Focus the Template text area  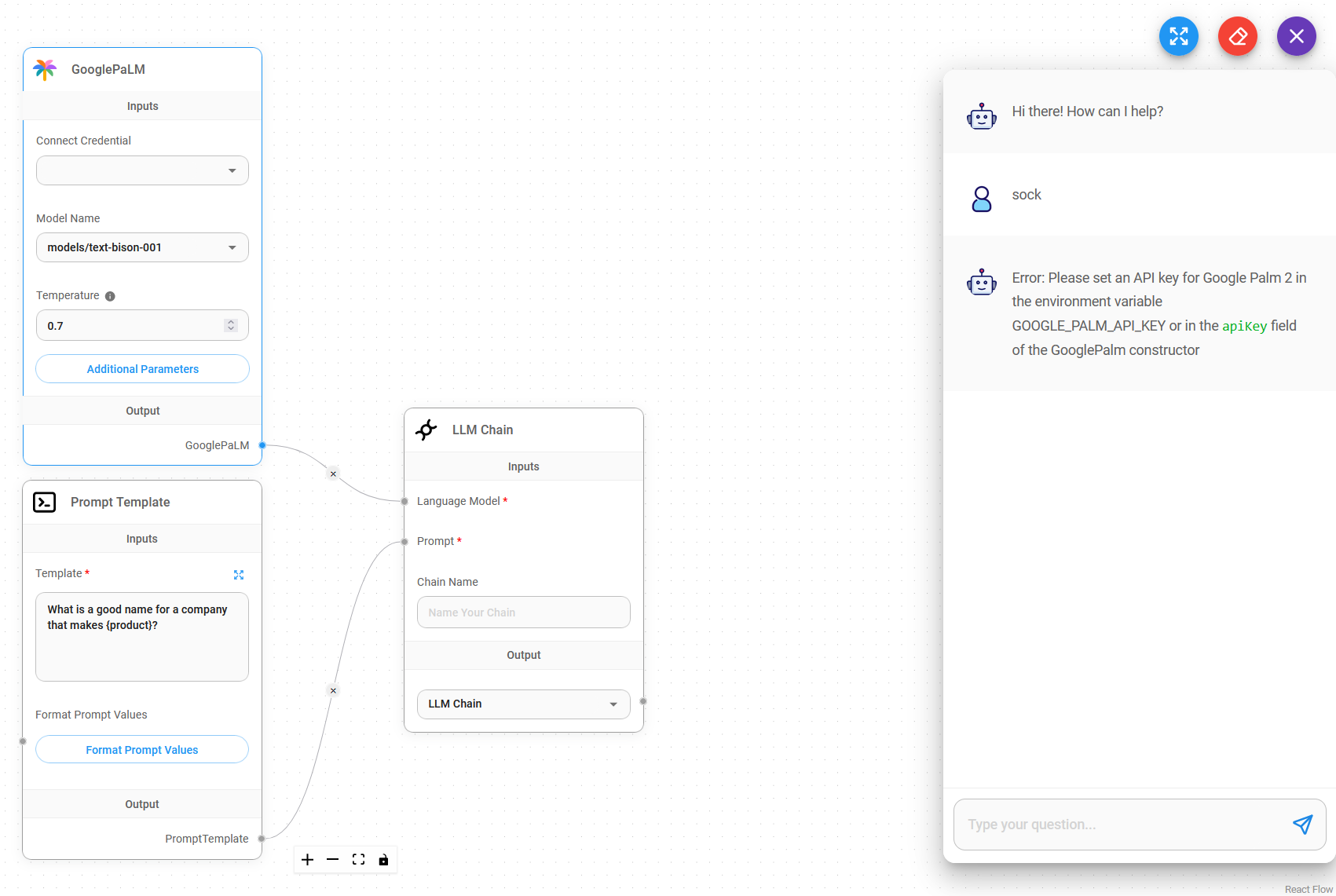tap(142, 637)
